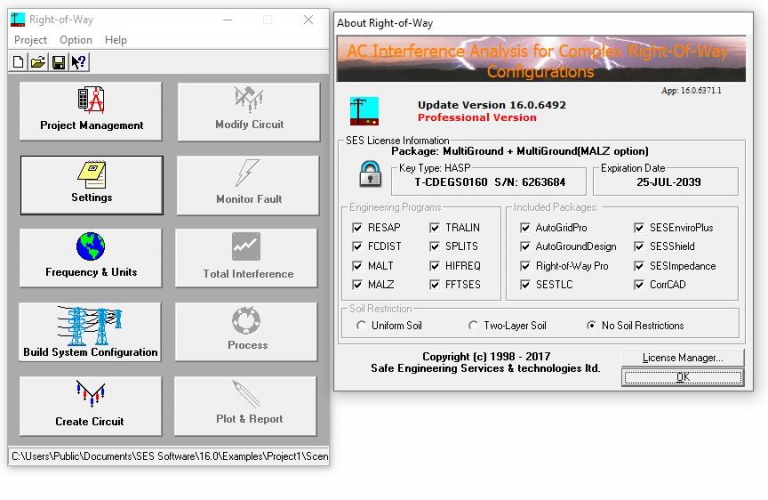Close the Right-of-Way main window
The height and width of the screenshot is (500, 768).
point(308,20)
